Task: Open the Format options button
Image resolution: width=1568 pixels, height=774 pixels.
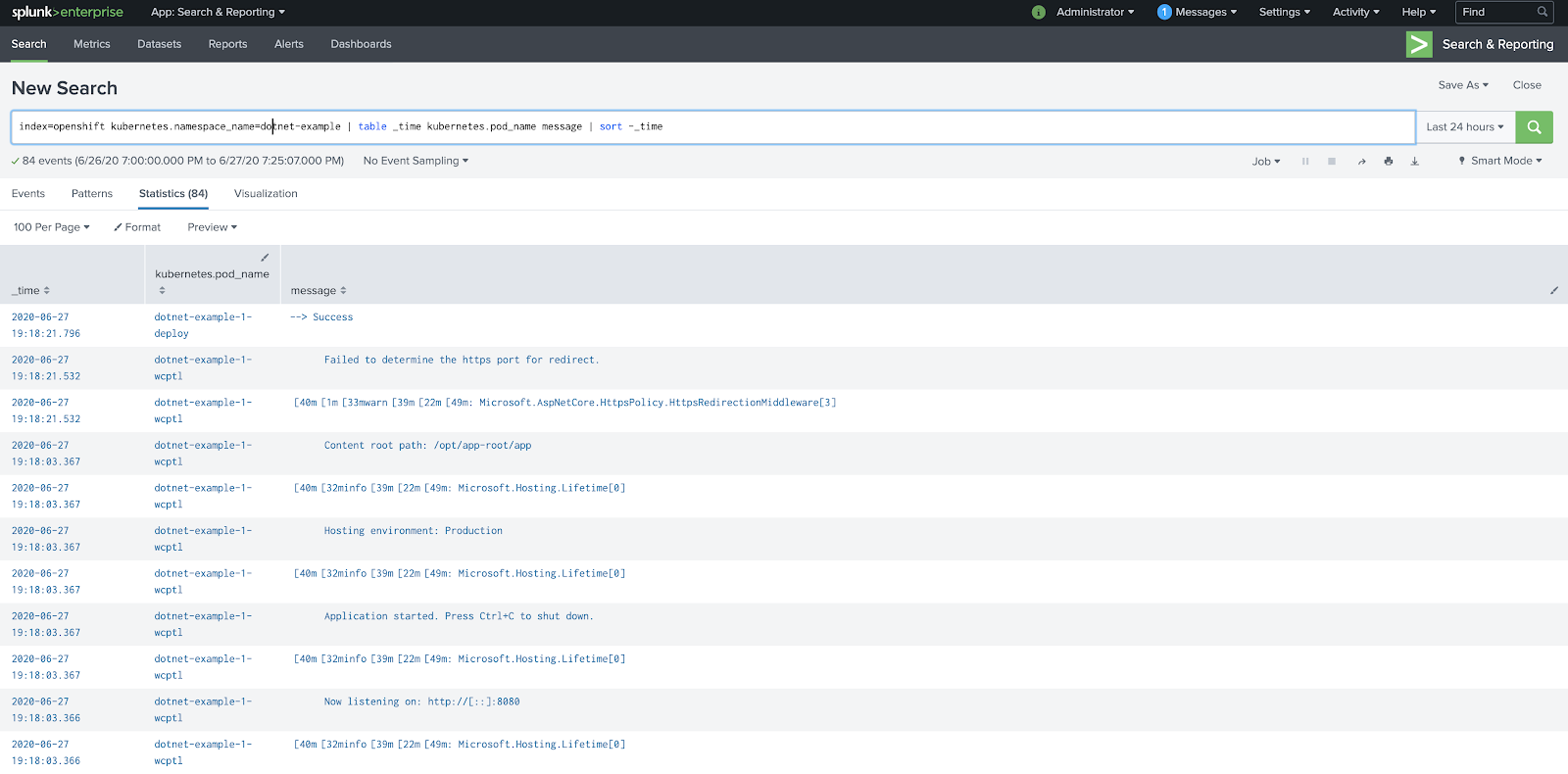Action: 137,227
